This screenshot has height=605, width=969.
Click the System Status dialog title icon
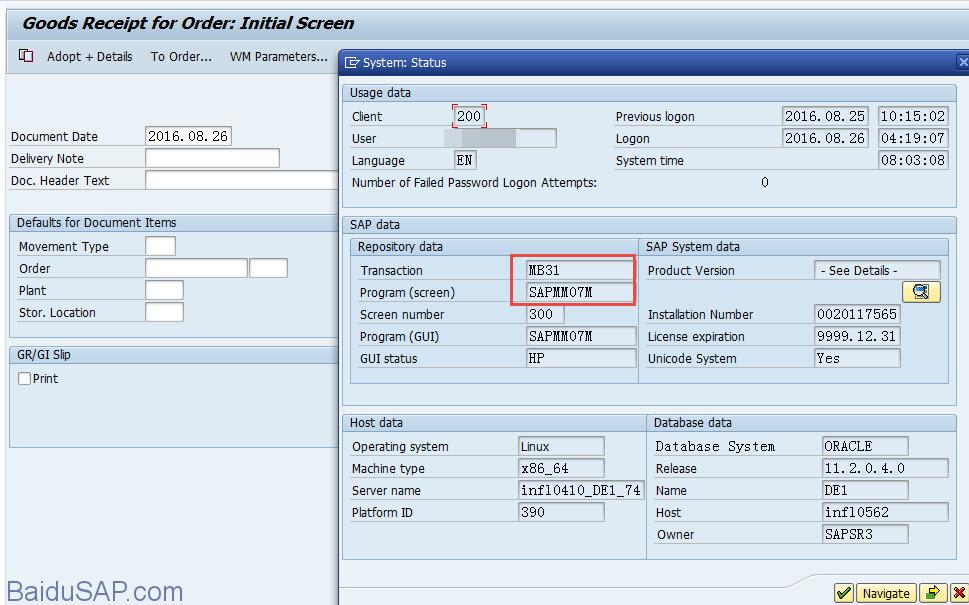[352, 62]
